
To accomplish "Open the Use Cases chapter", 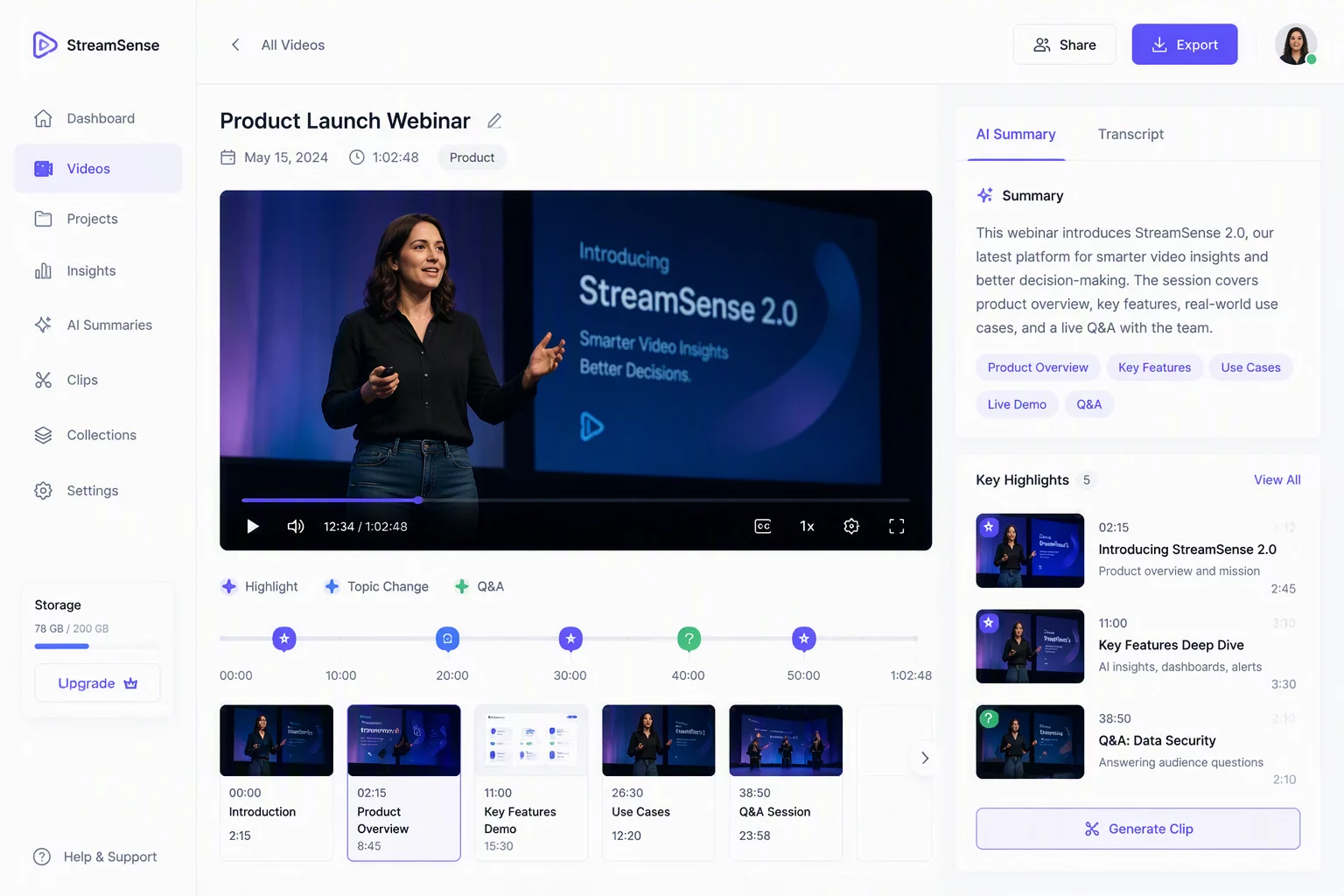I will [x=659, y=782].
